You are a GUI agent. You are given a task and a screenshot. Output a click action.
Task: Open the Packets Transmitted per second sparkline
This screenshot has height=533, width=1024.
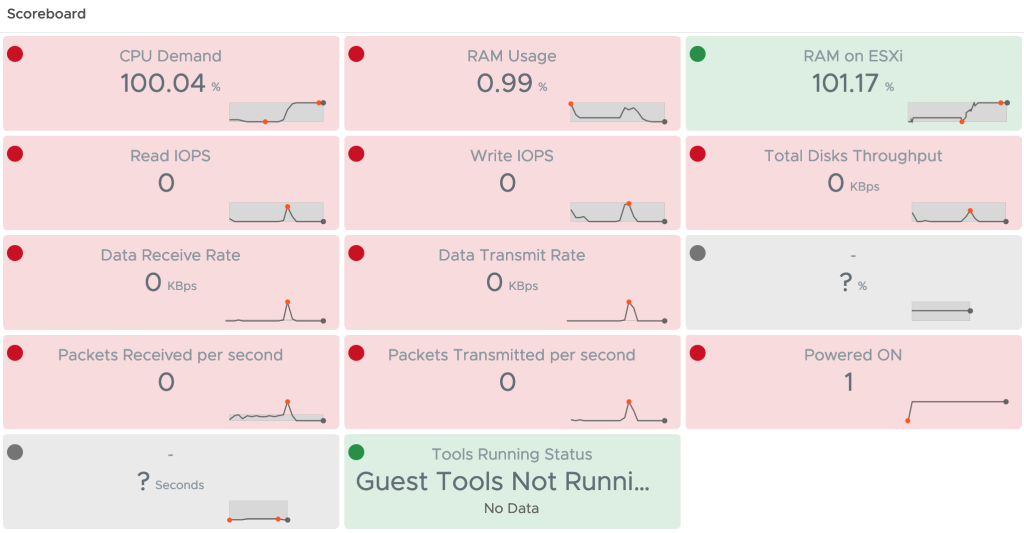618,412
